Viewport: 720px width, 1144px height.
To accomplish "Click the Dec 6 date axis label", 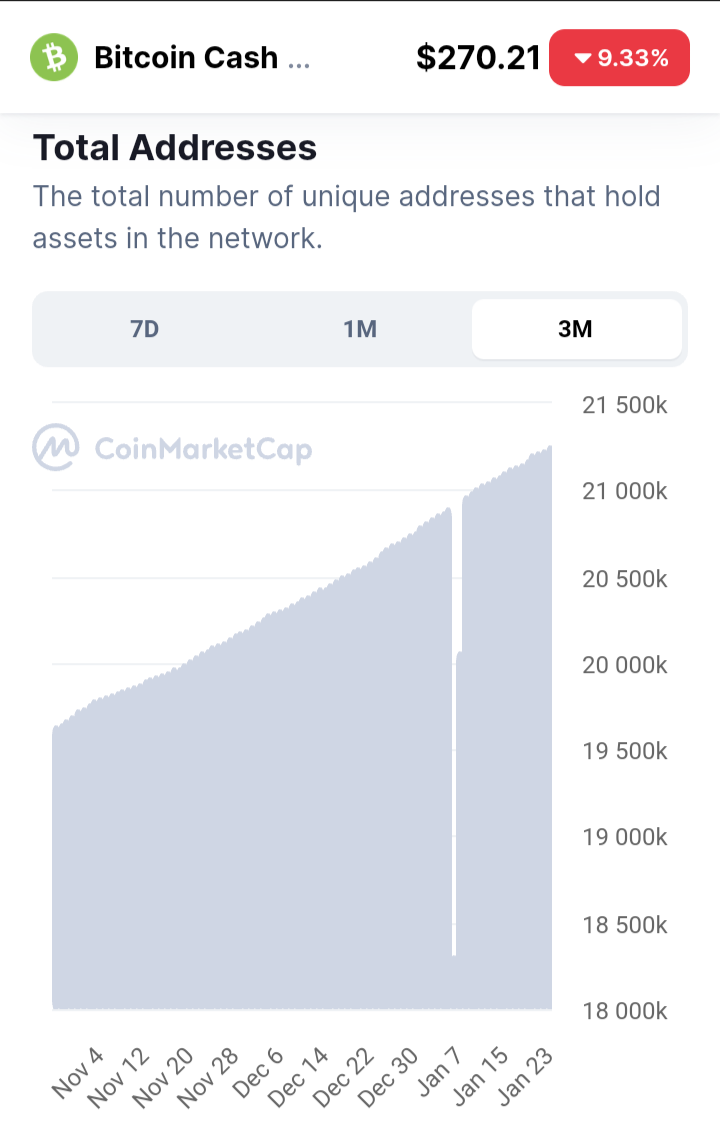I will coord(258,1072).
